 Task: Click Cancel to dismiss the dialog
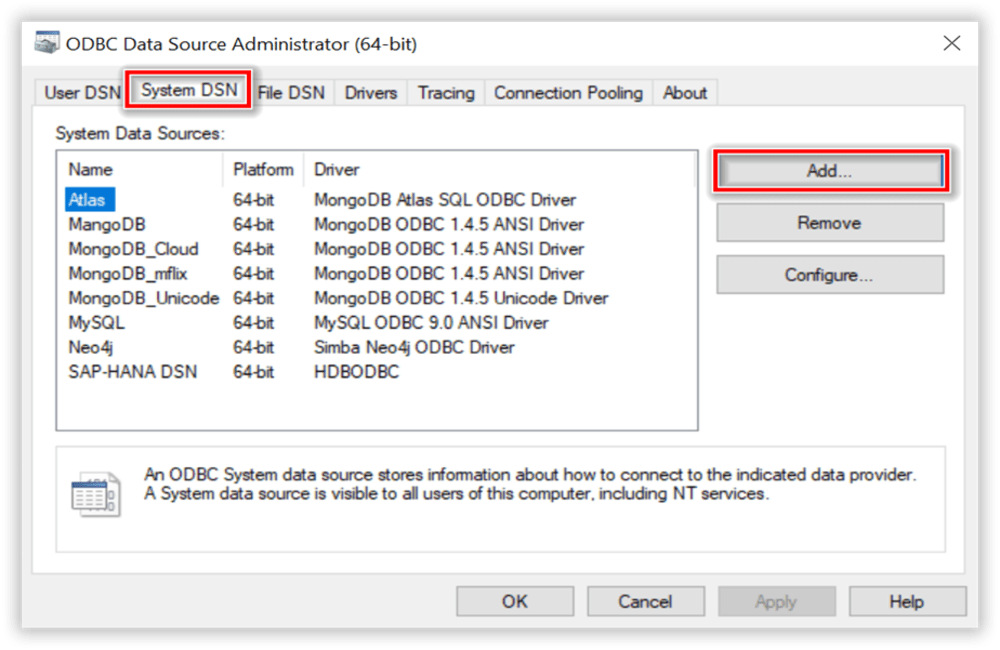click(x=645, y=601)
